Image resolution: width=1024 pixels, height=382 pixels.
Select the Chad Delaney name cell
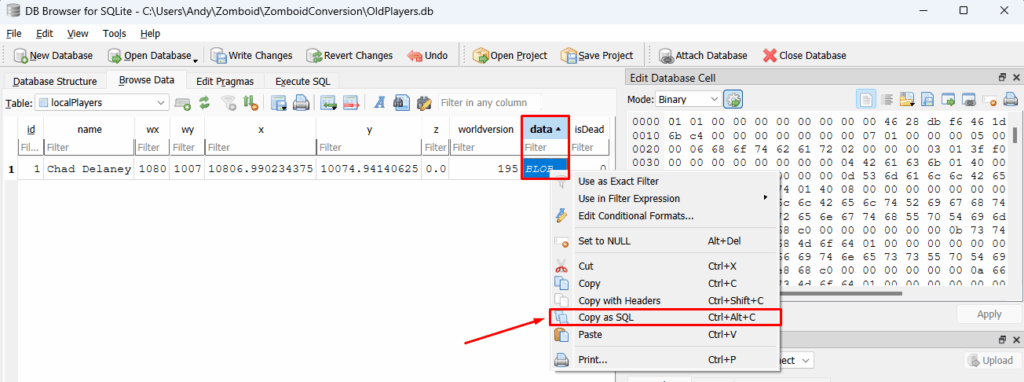89,168
